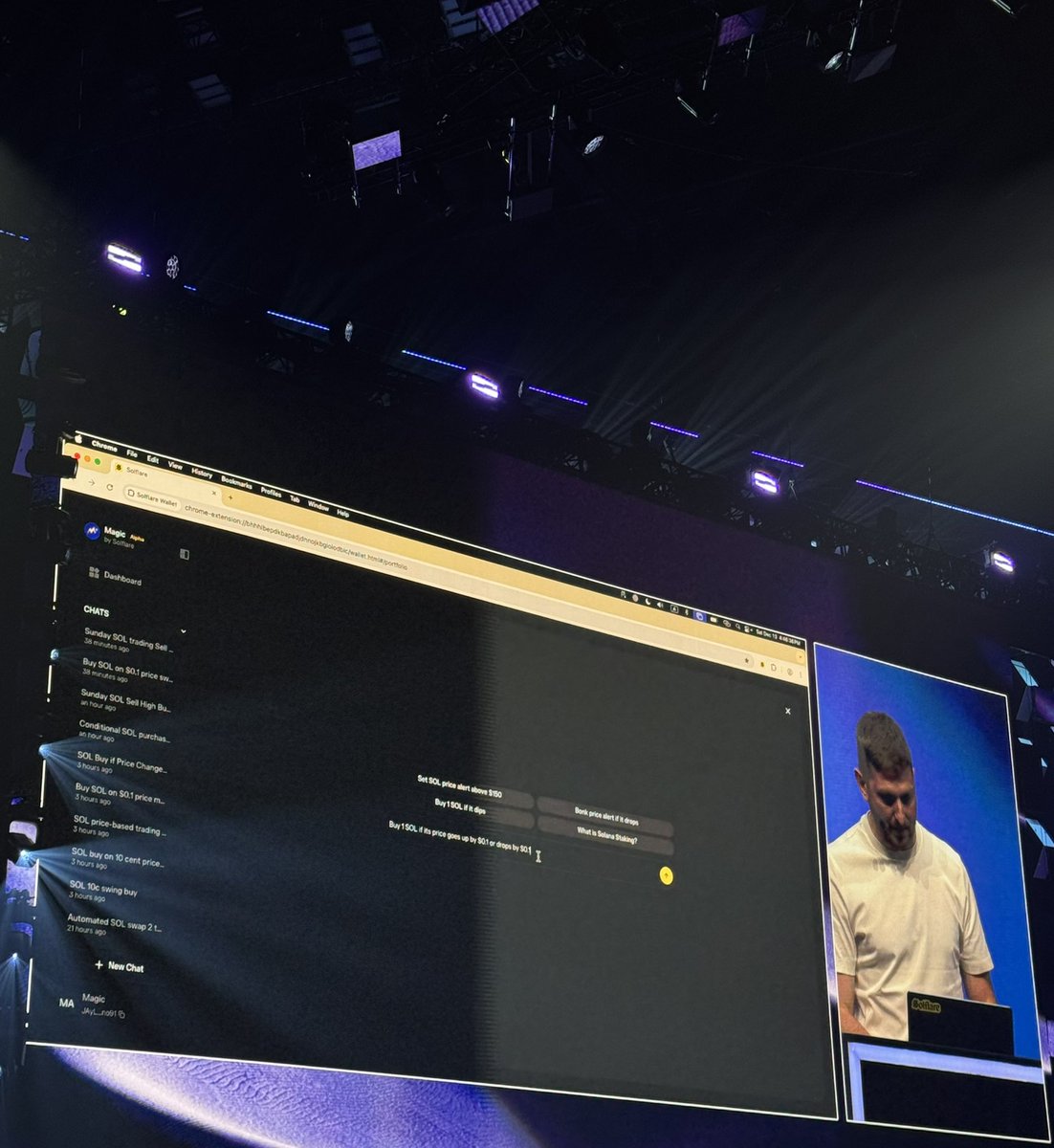Click the Solflare Wallet extension chip in address bar
Image resolution: width=1054 pixels, height=1148 pixels.
pos(153,499)
